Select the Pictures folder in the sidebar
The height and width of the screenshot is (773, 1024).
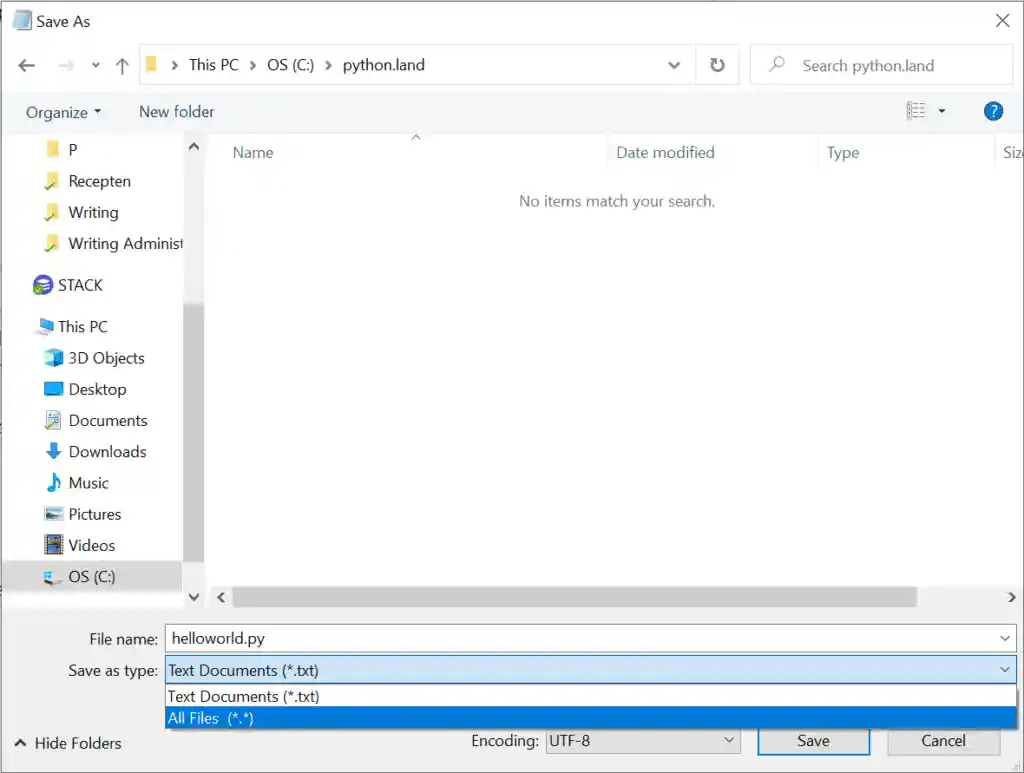(96, 513)
